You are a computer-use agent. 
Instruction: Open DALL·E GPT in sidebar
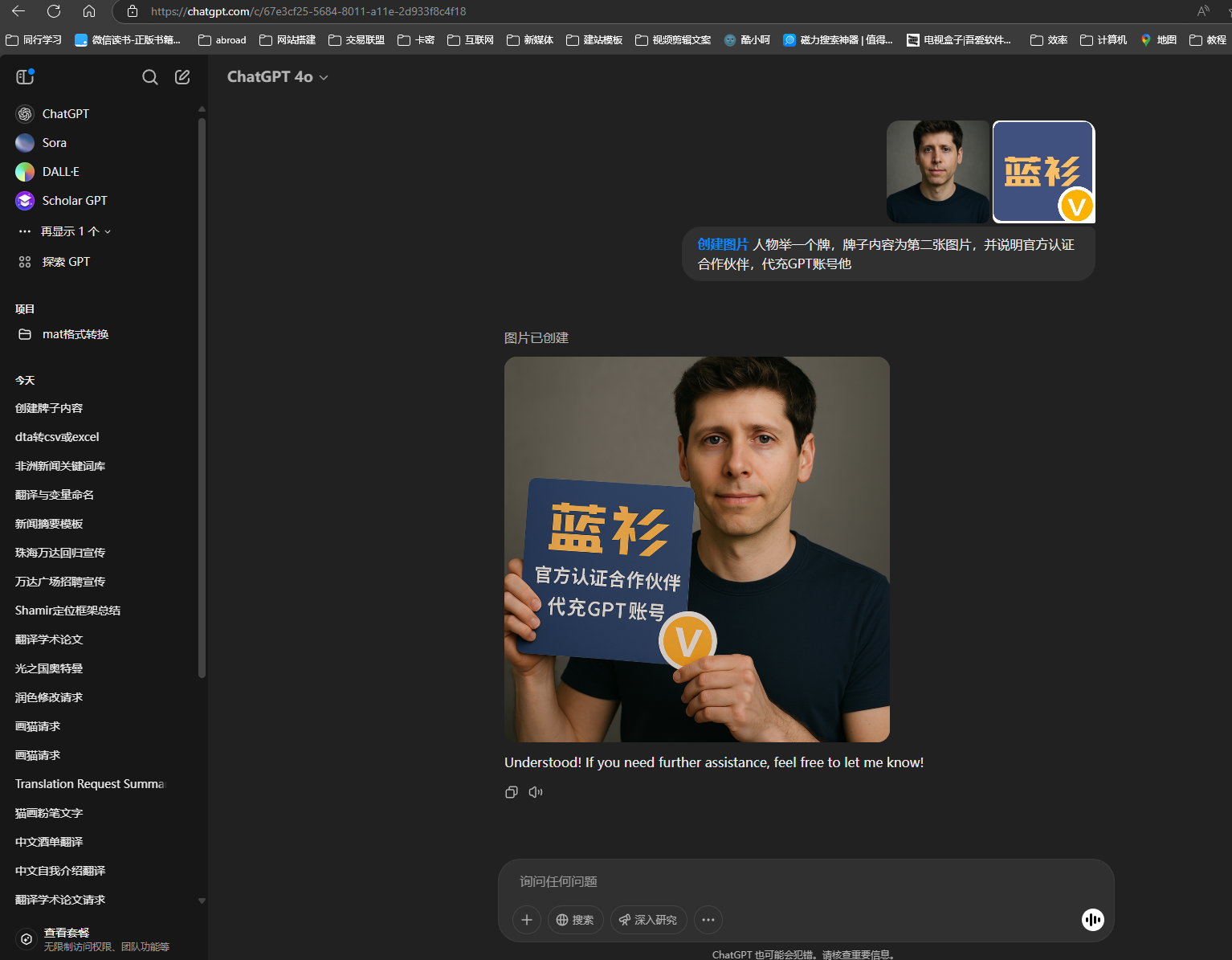(x=103, y=172)
